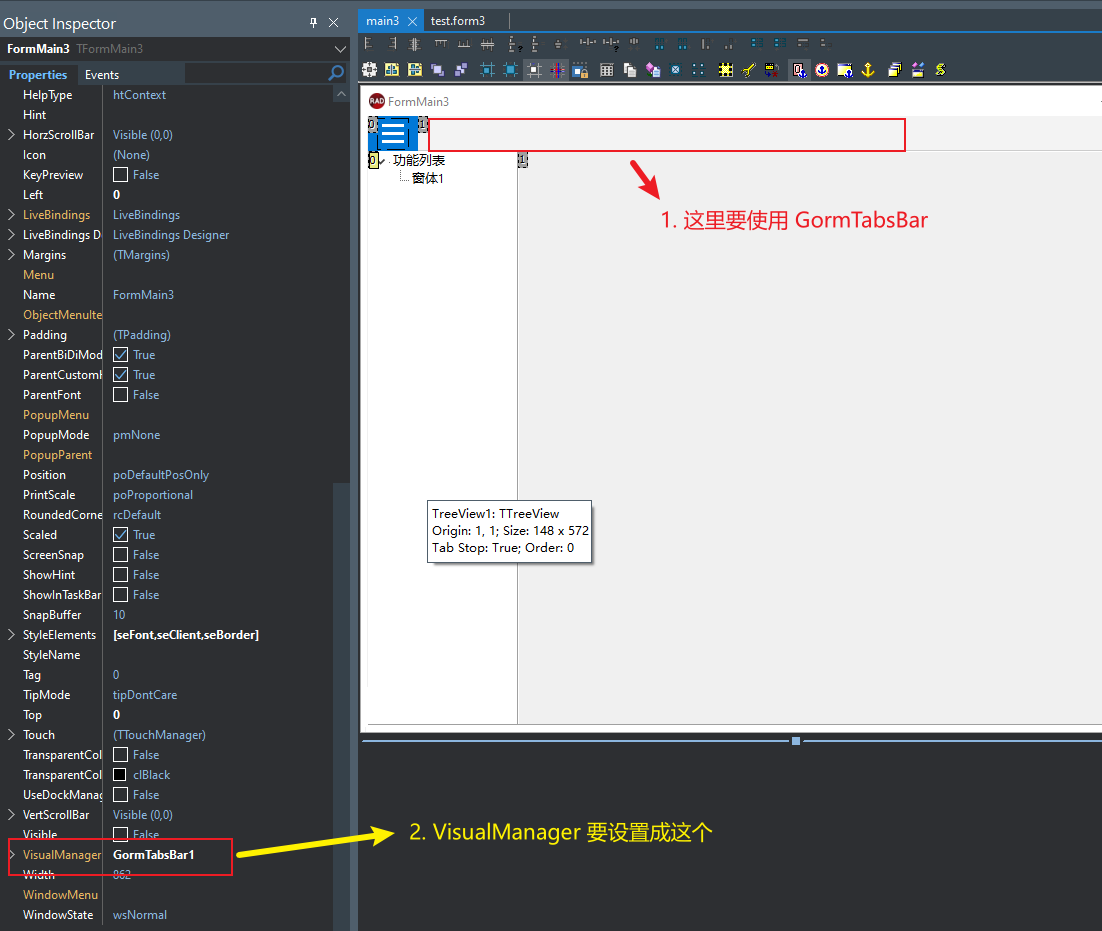Enable the UseDockManager checkbox

click(121, 795)
